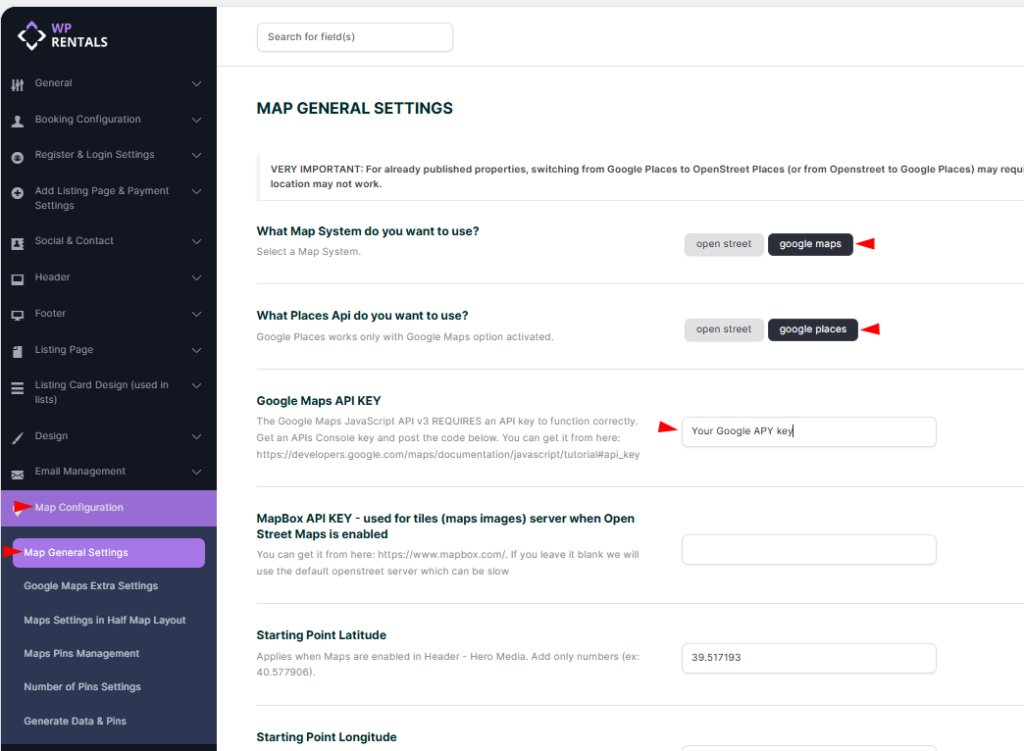Select open street as Places Api

click(x=724, y=329)
